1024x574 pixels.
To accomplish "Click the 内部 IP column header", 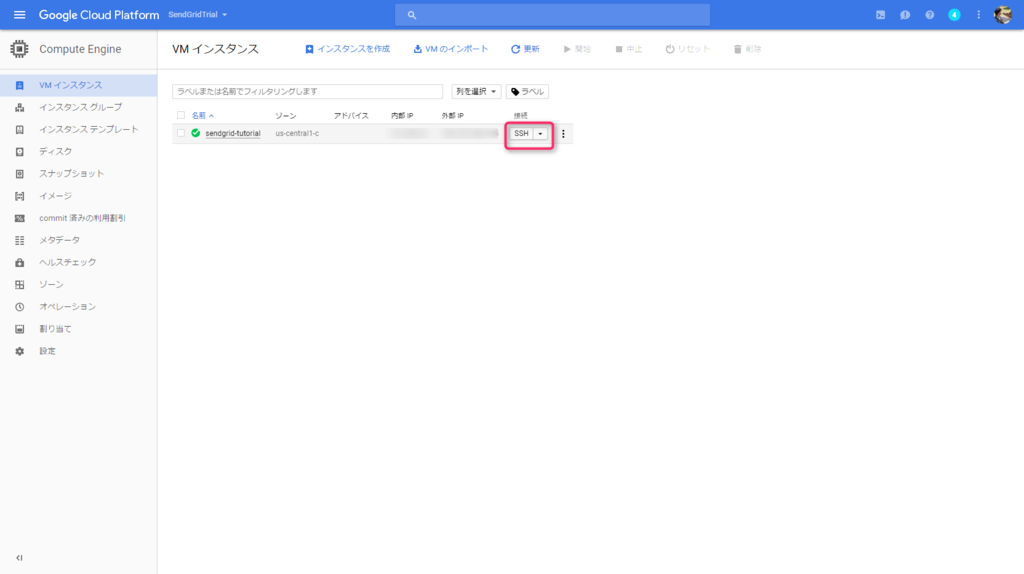I will (x=402, y=116).
